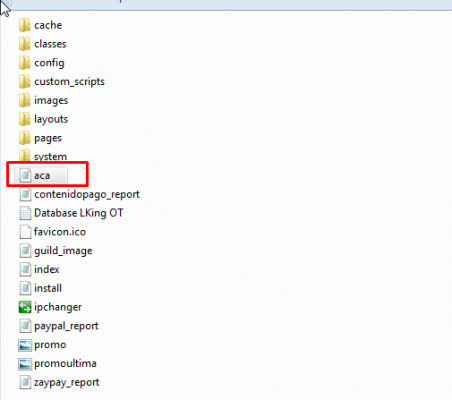
Task: Select the highlighted aca file
Action: coord(41,175)
